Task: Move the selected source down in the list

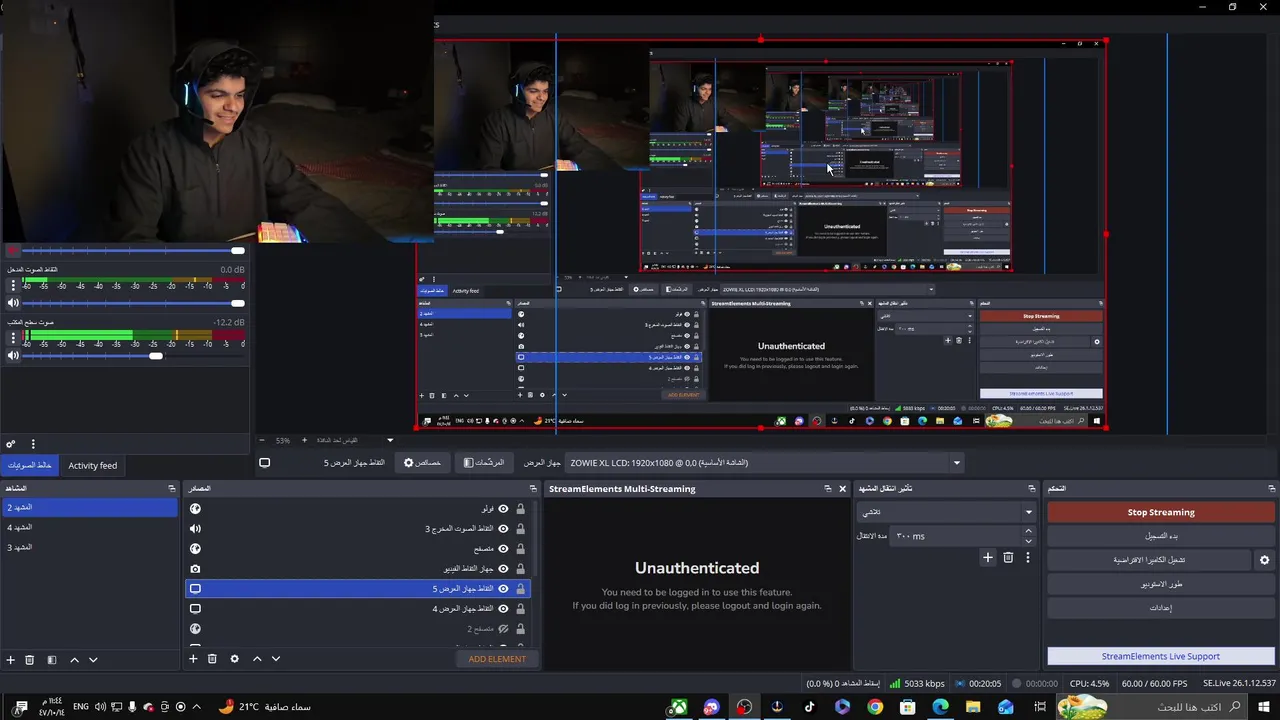Action: (276, 659)
